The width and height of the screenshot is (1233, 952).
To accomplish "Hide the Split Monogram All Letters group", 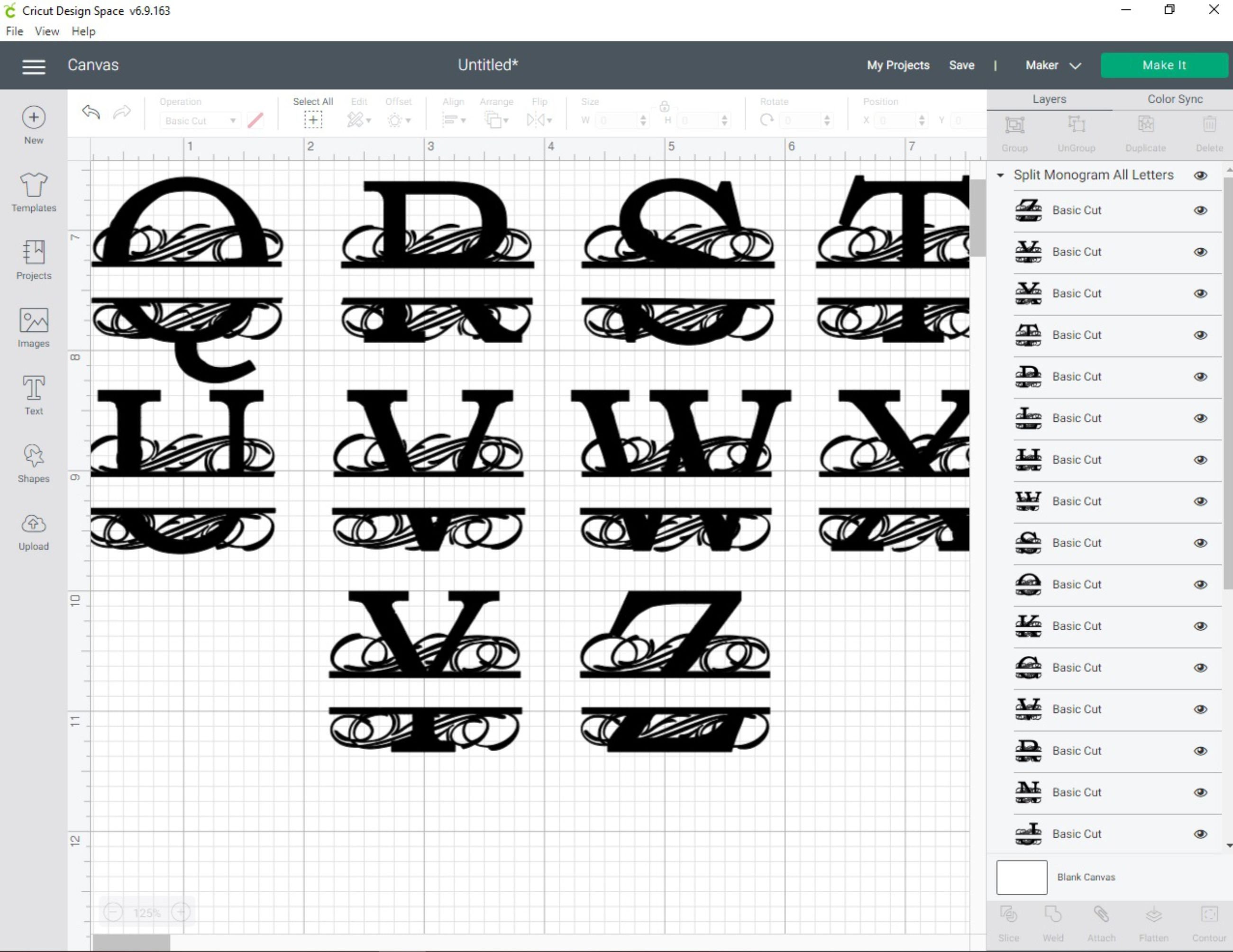I will pos(1201,175).
